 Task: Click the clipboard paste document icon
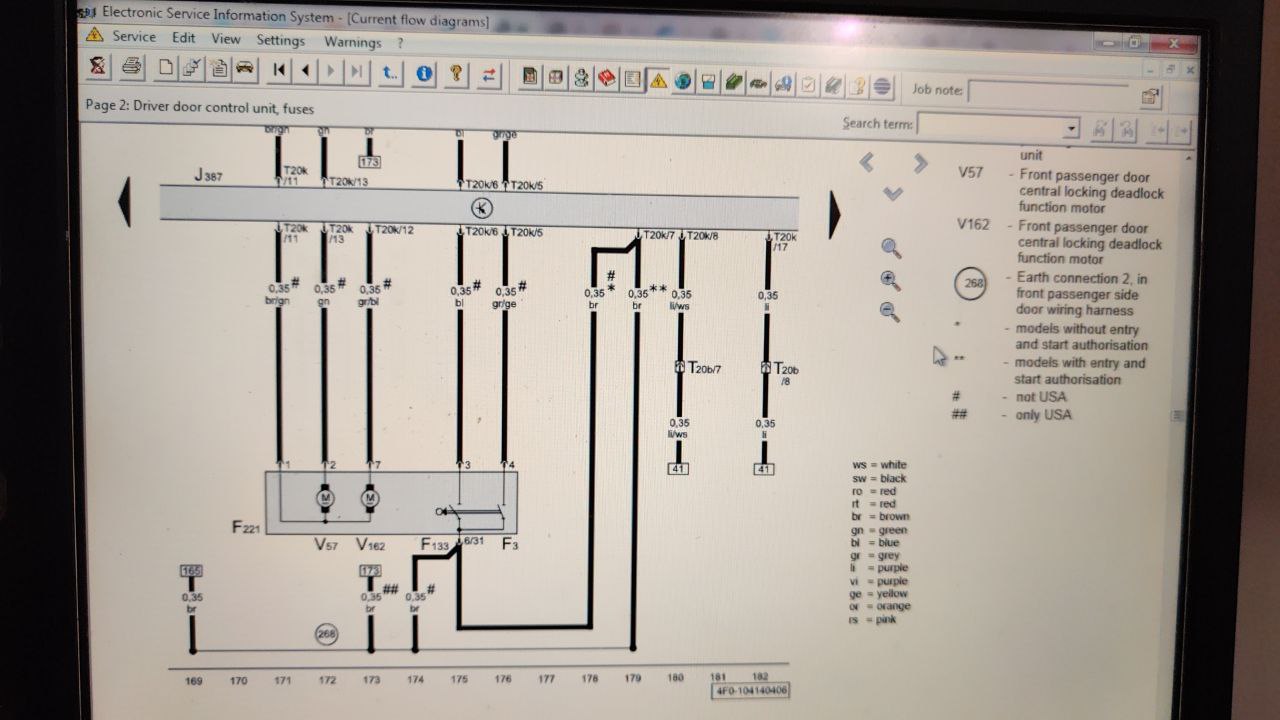pos(217,69)
